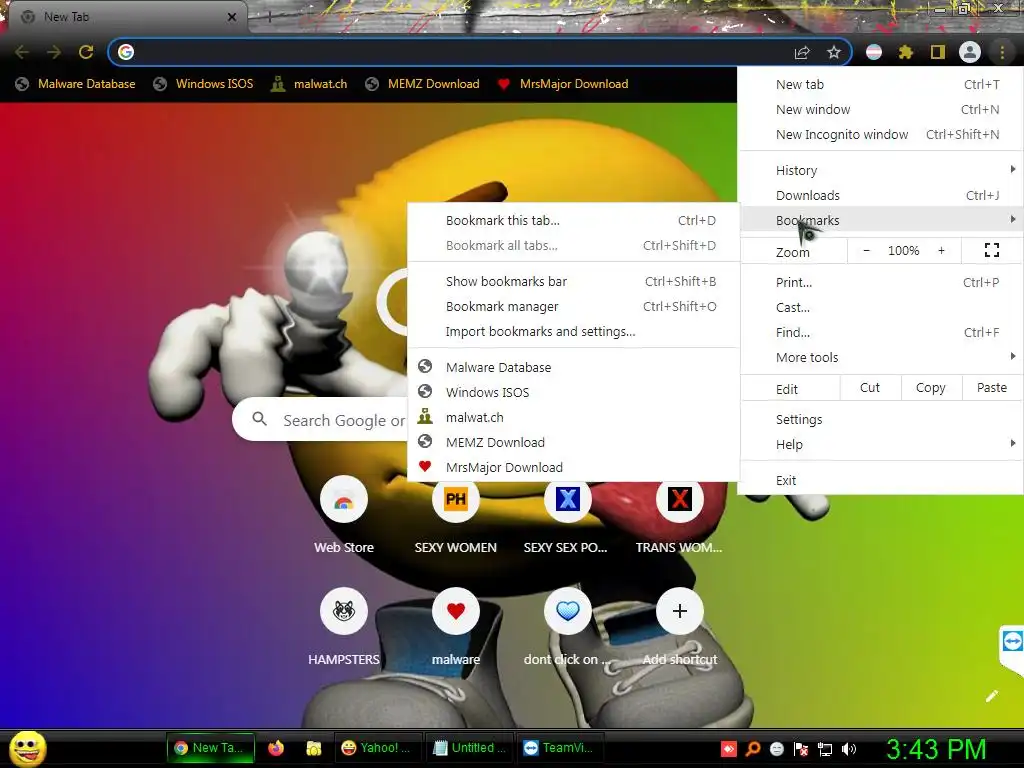The image size is (1024, 768).
Task: Open the TRANS WOM... shortcut tile
Action: point(680,500)
